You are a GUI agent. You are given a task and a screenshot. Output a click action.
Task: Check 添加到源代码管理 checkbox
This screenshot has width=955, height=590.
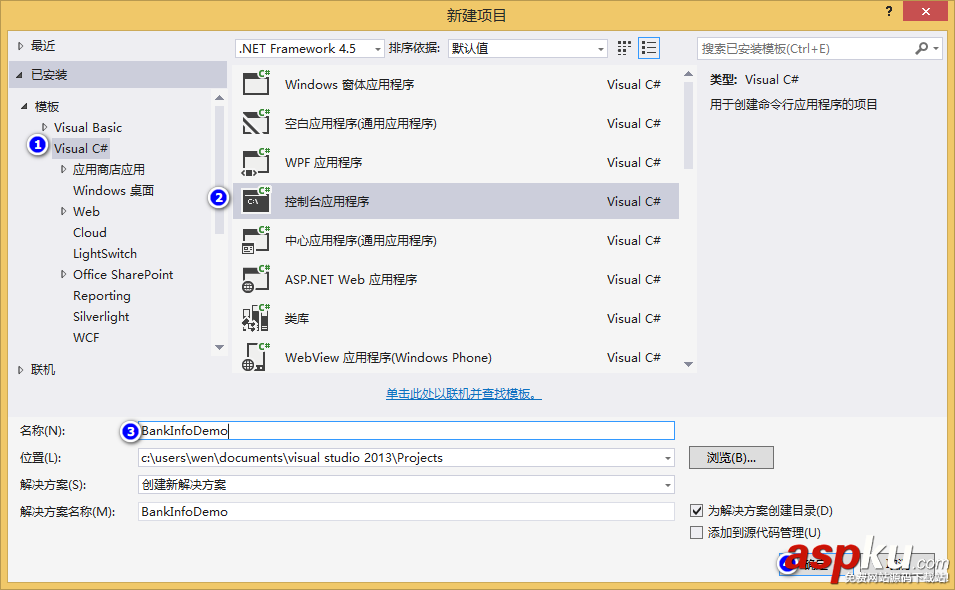coord(696,532)
